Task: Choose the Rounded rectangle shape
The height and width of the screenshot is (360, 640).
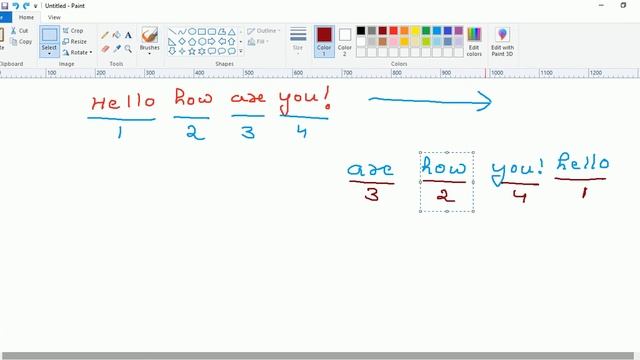Action: click(212, 31)
